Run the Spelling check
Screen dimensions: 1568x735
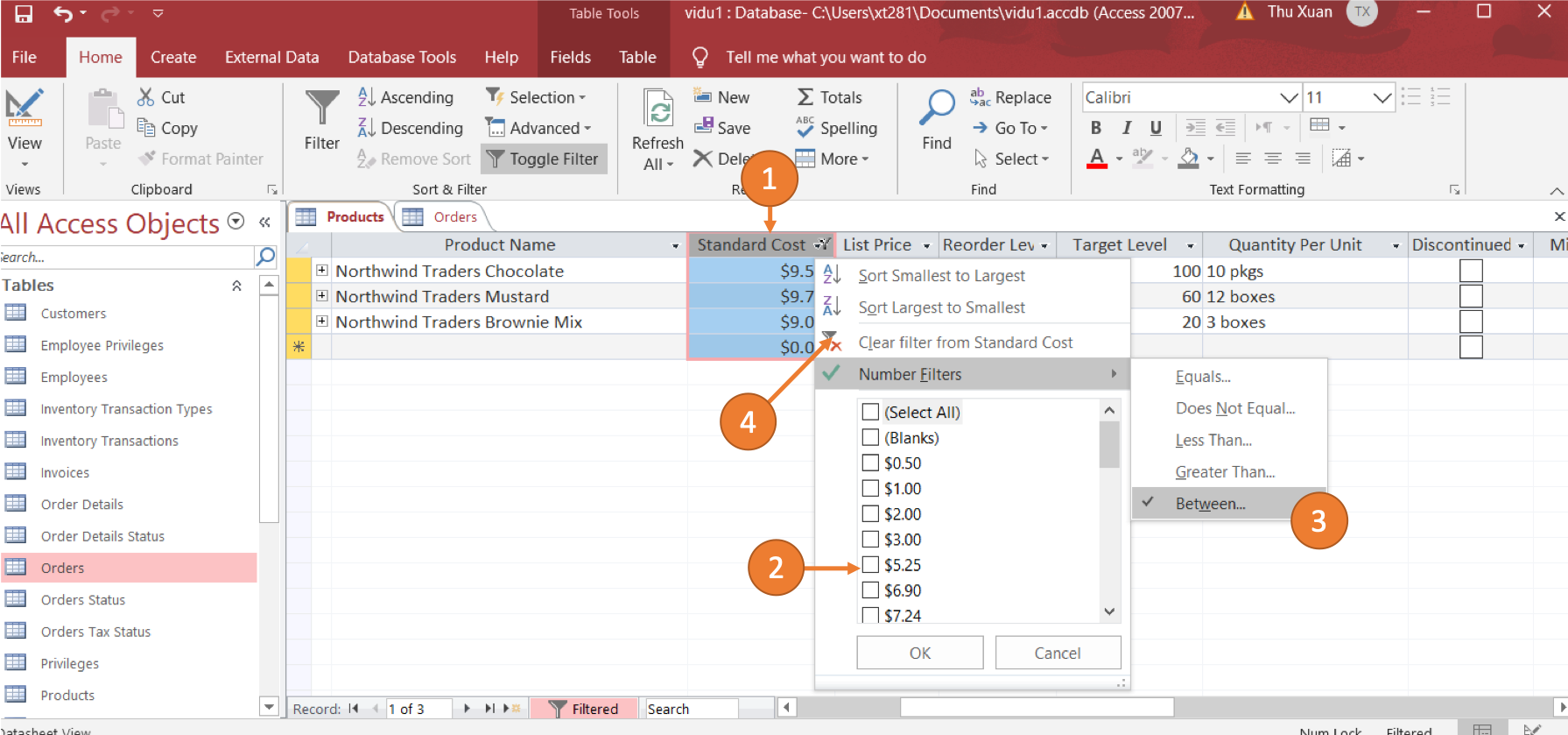click(x=836, y=128)
